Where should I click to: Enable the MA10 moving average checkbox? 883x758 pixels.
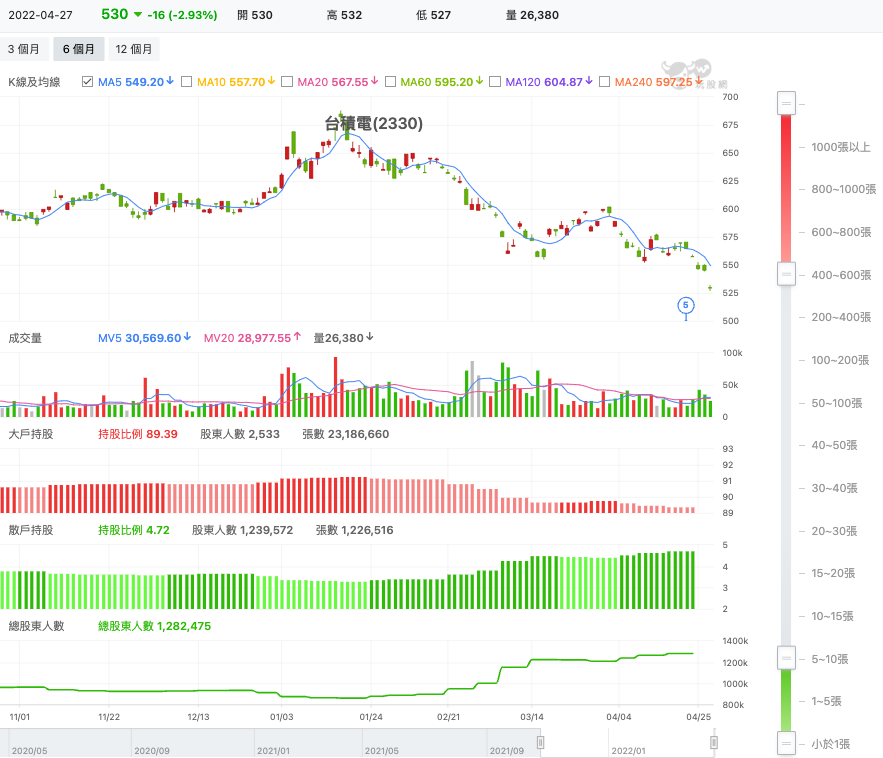(x=186, y=82)
